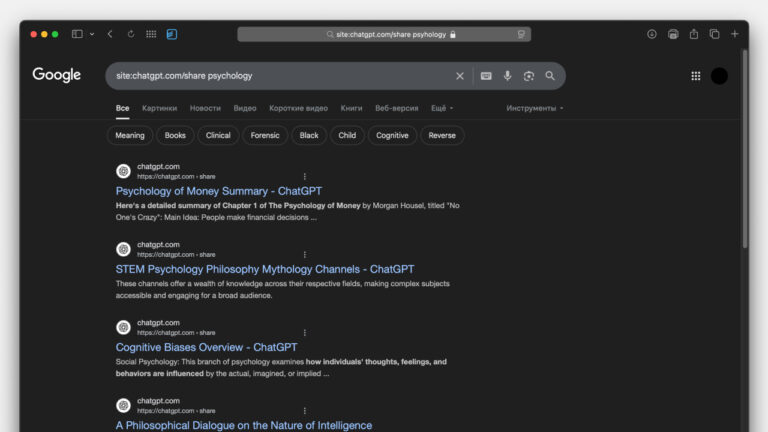Open the on-screen keyboard input tool
This screenshot has height=432, width=768.
click(486, 76)
